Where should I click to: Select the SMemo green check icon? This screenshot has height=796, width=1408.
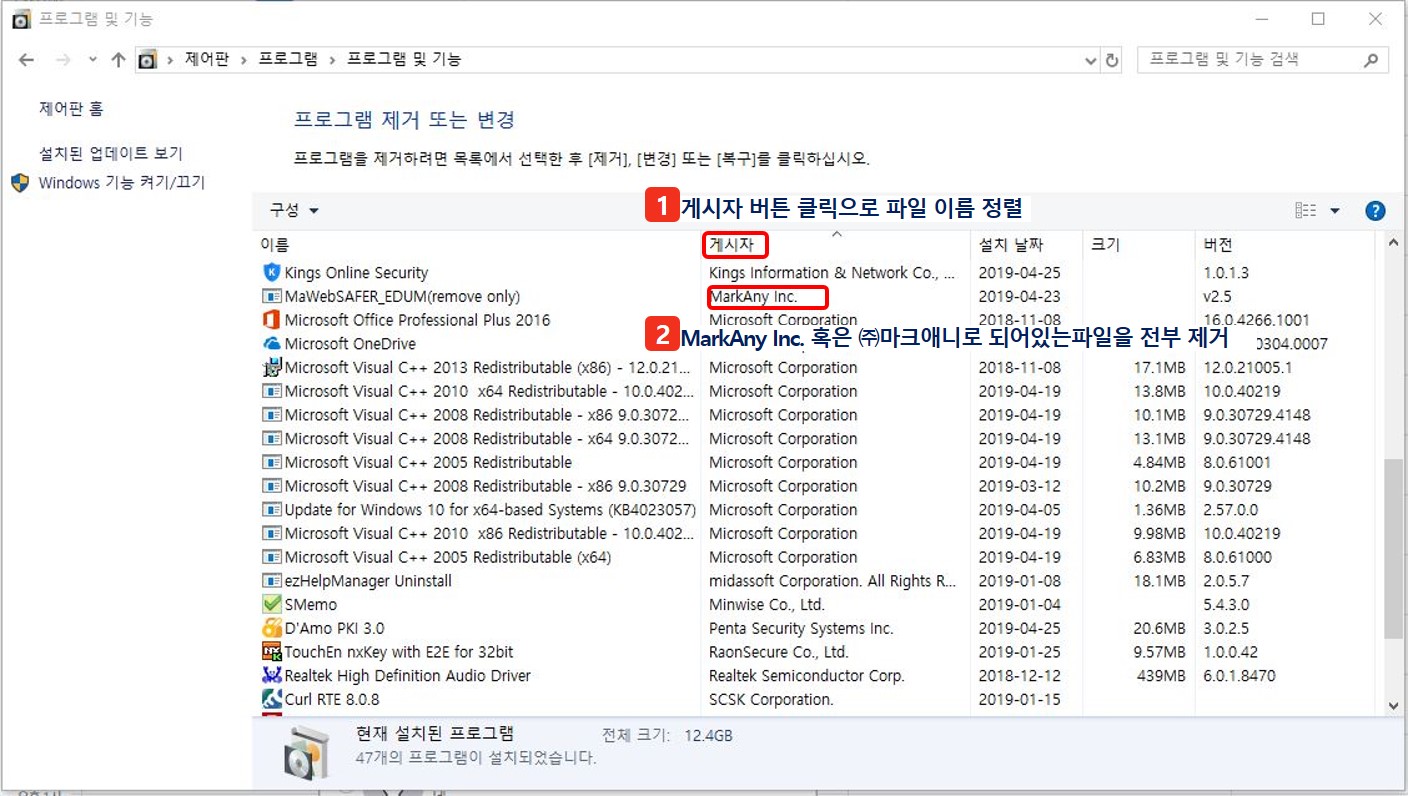click(x=272, y=604)
